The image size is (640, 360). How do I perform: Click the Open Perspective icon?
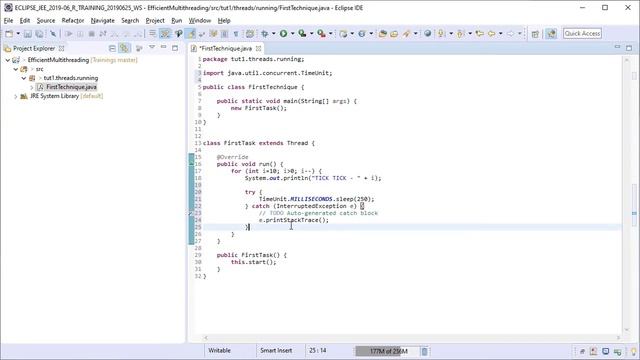point(535,33)
